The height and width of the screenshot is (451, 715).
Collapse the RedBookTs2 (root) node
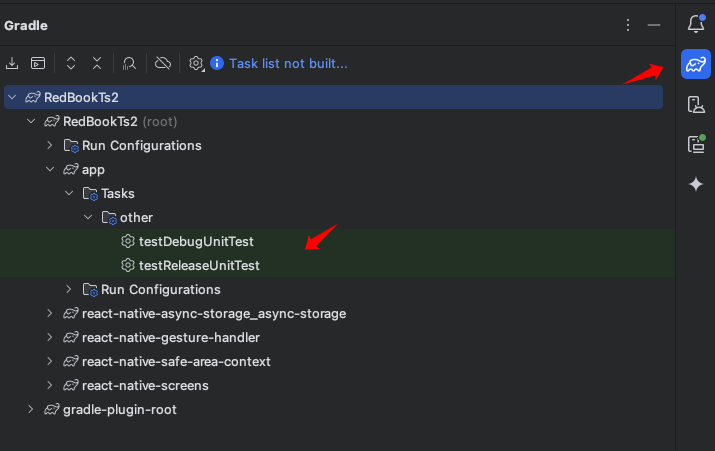(31, 121)
